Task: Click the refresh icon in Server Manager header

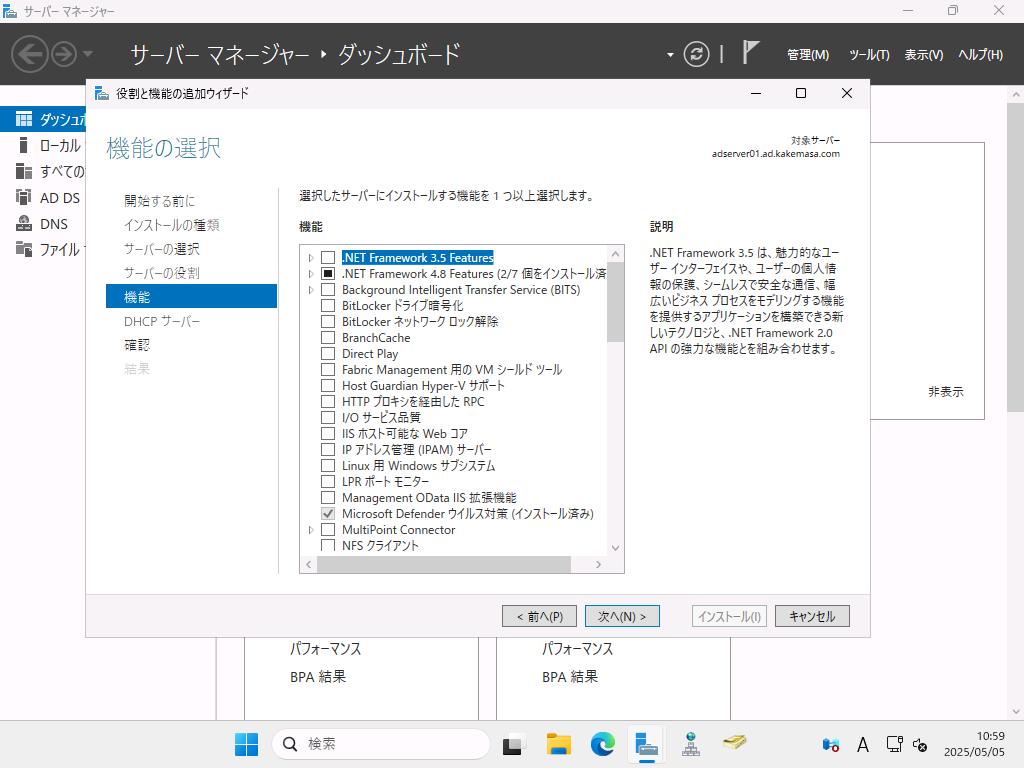Action: 696,54
